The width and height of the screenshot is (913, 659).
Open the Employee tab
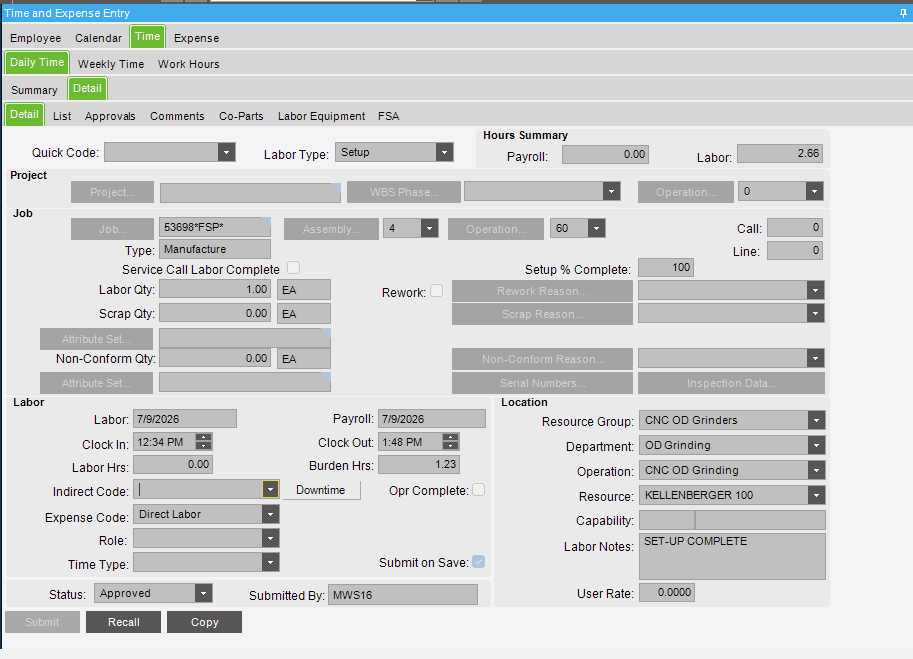(36, 38)
